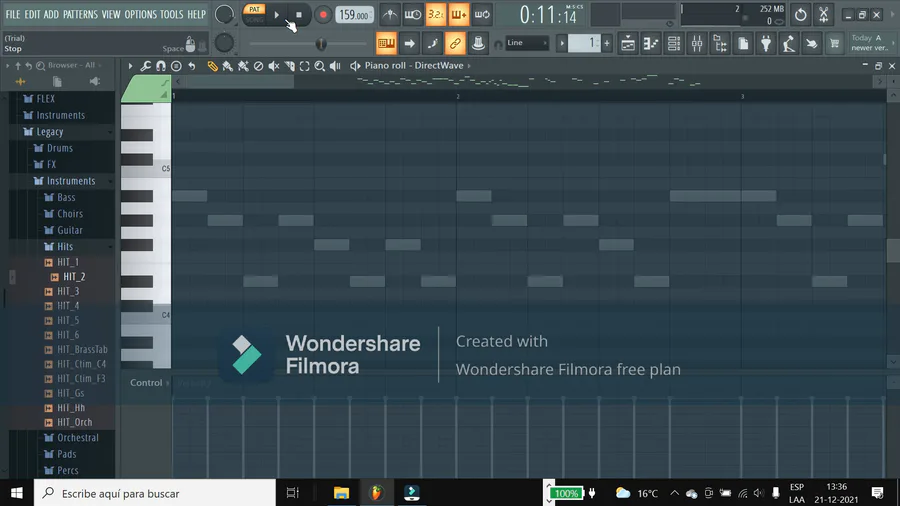Expand the Drums folder
The image size is (900, 506).
(60, 148)
